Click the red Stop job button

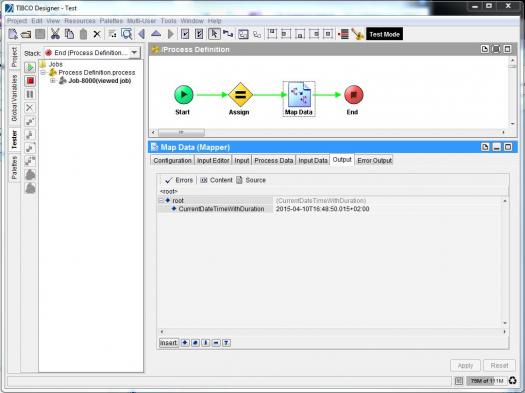click(30, 81)
